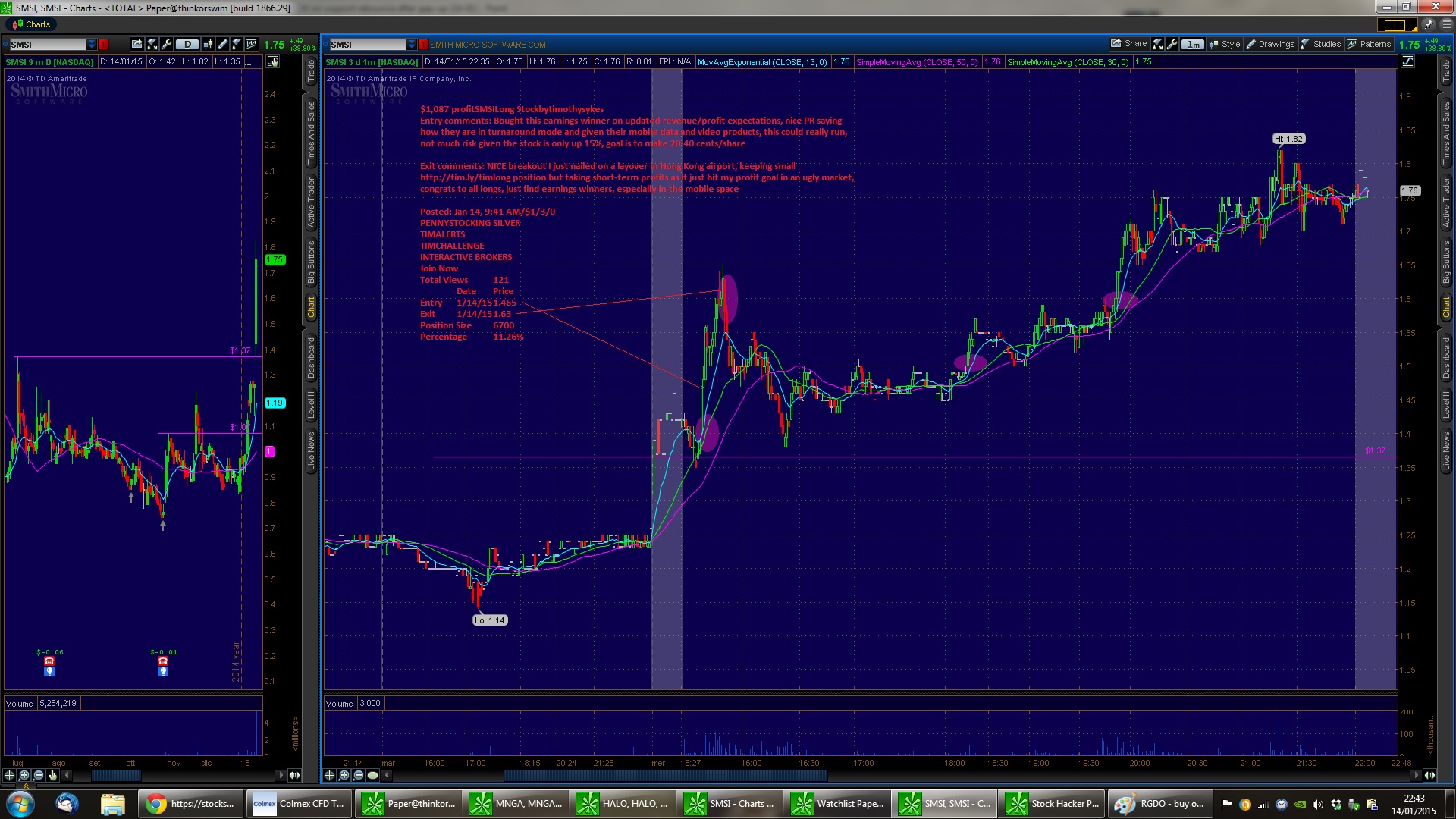The image size is (1456, 819).
Task: Open Level II side tab, left chart
Action: pyautogui.click(x=311, y=405)
